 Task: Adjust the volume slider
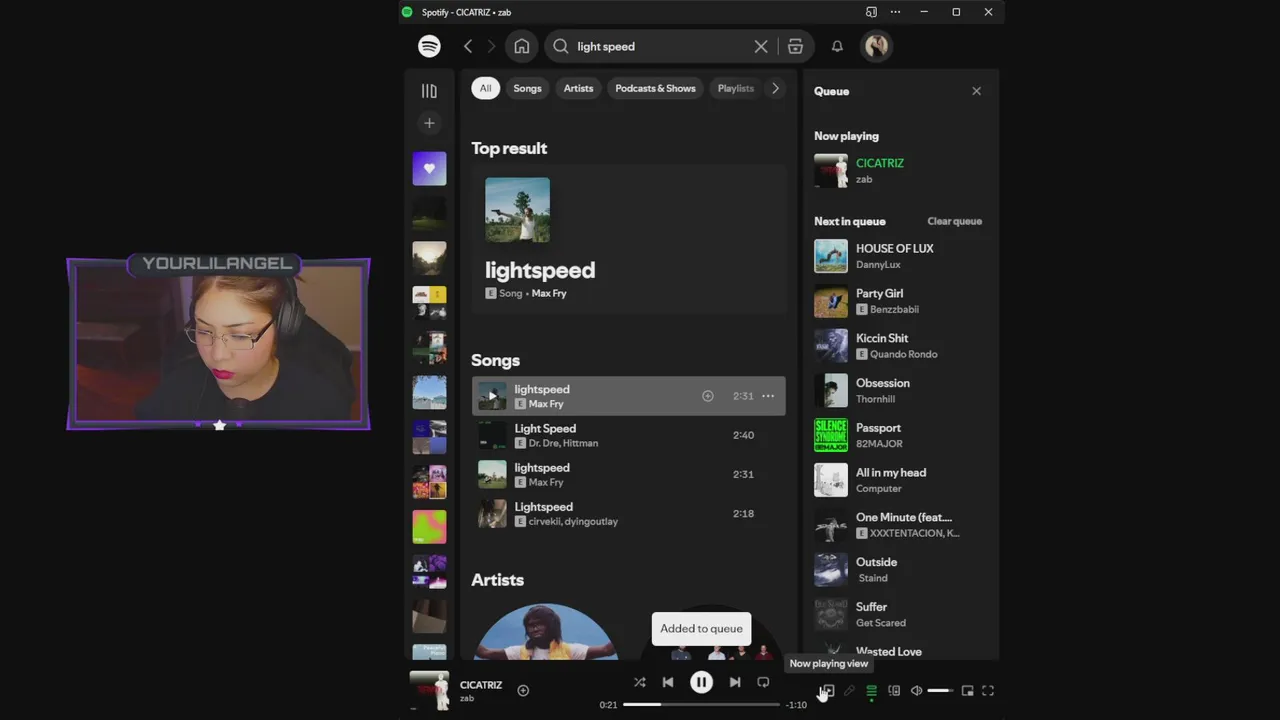tap(940, 691)
